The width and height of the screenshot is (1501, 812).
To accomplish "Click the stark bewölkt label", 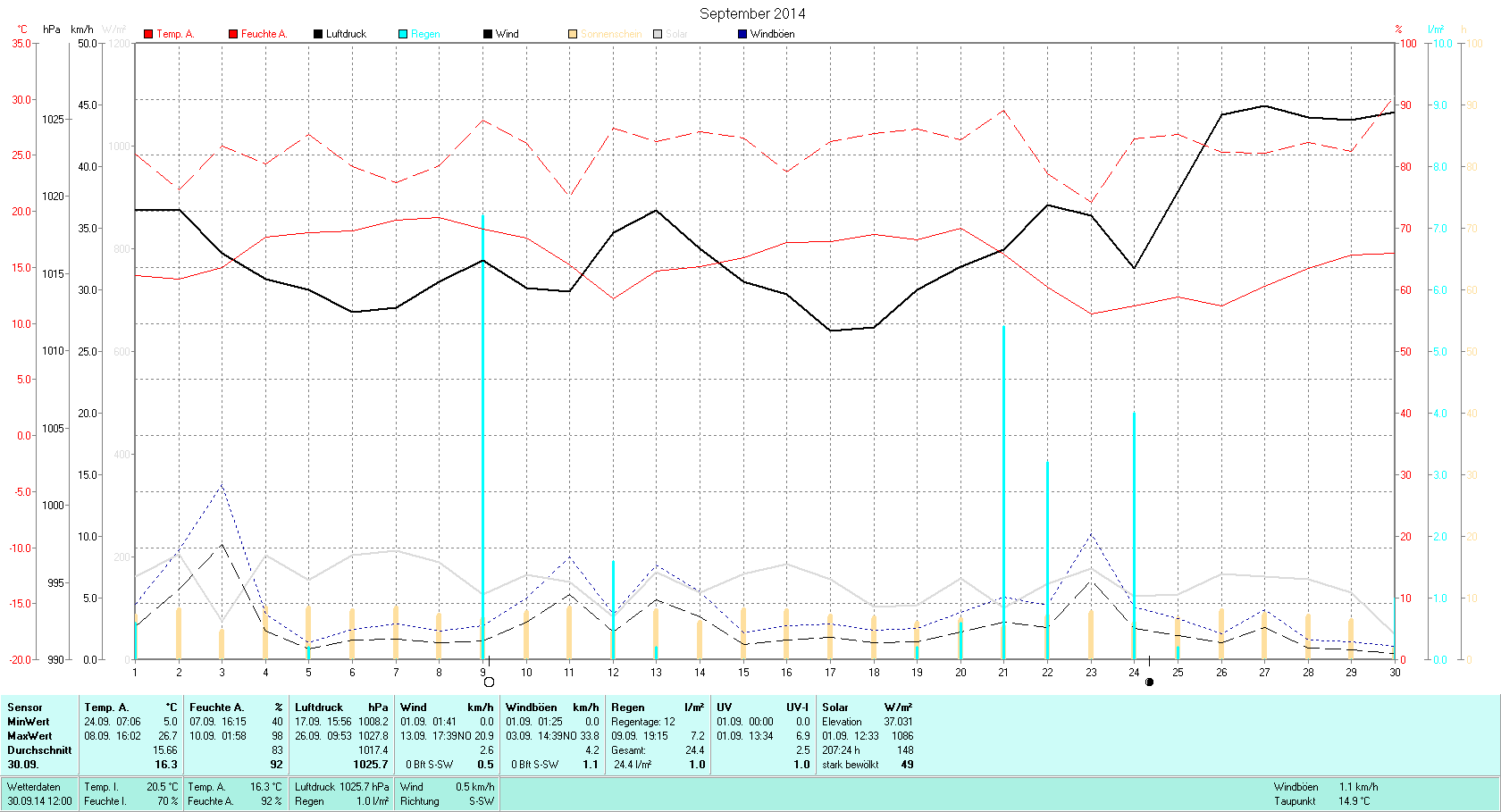I will (x=851, y=765).
